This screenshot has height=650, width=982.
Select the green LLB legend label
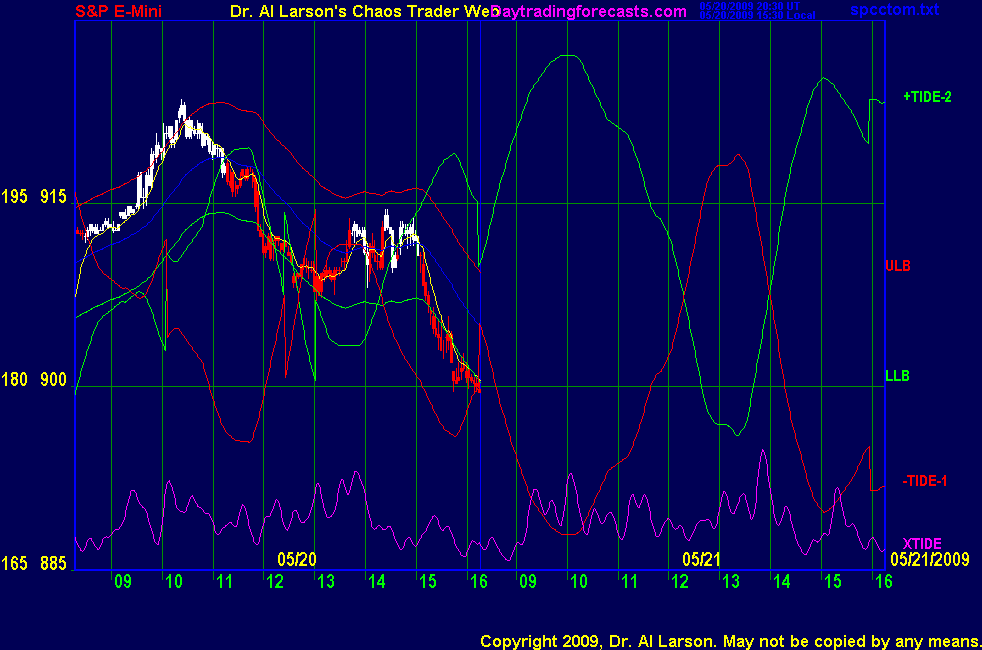click(x=897, y=376)
